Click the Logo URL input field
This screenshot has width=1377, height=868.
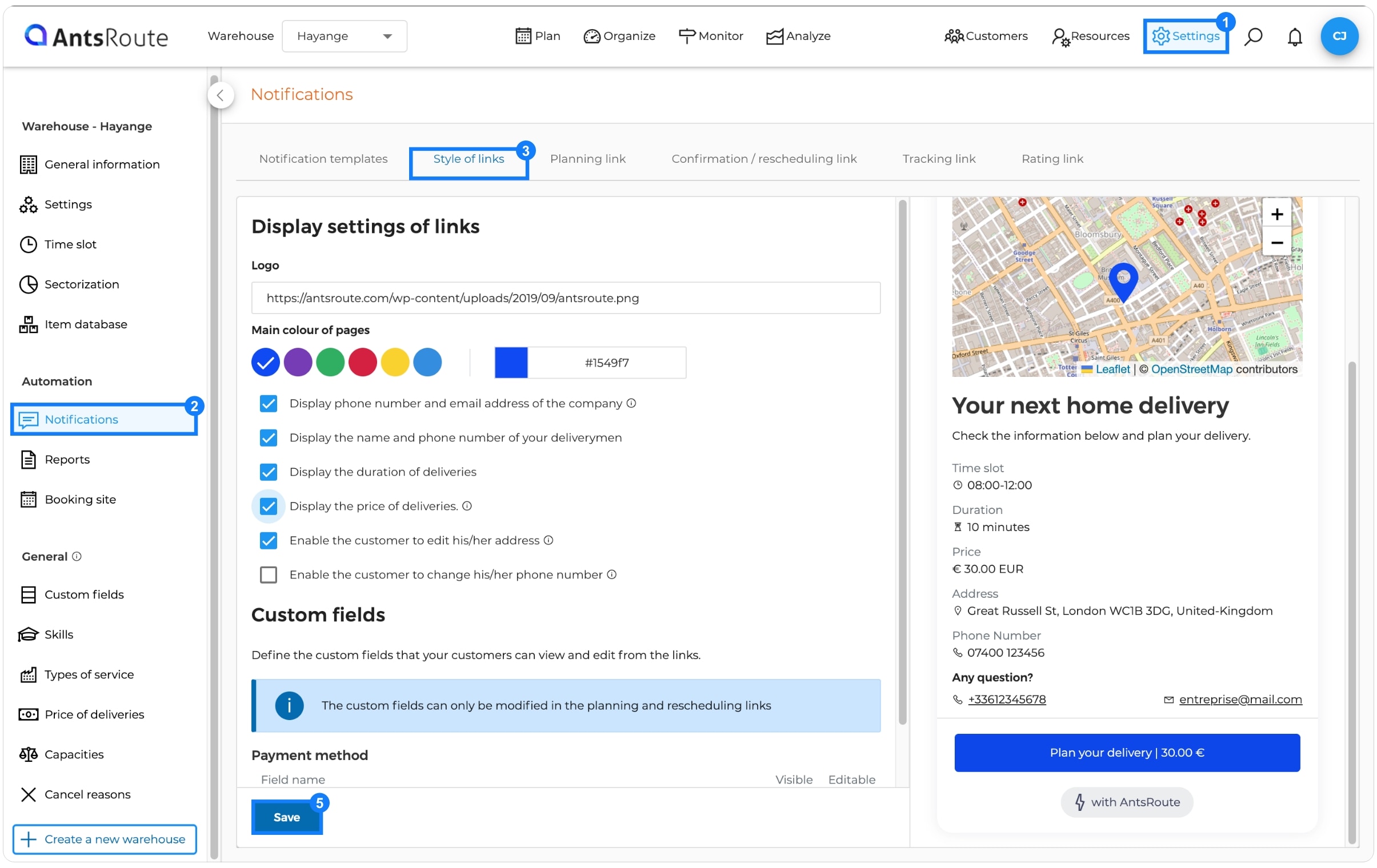(566, 298)
